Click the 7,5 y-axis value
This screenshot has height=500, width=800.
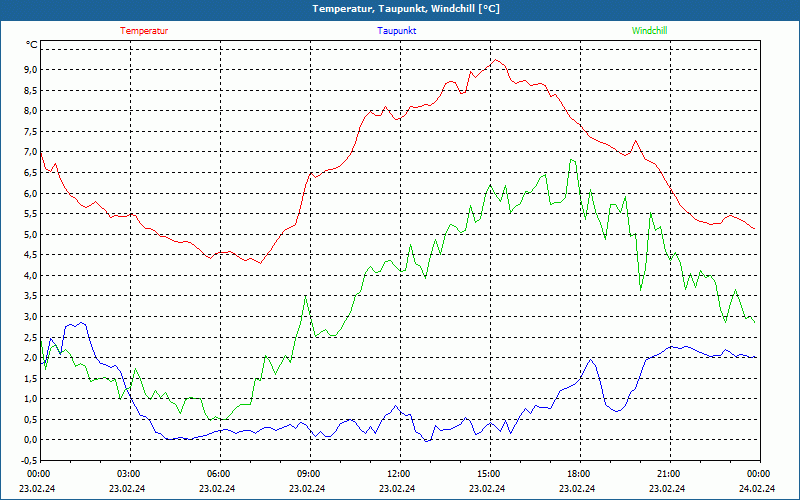pos(32,131)
